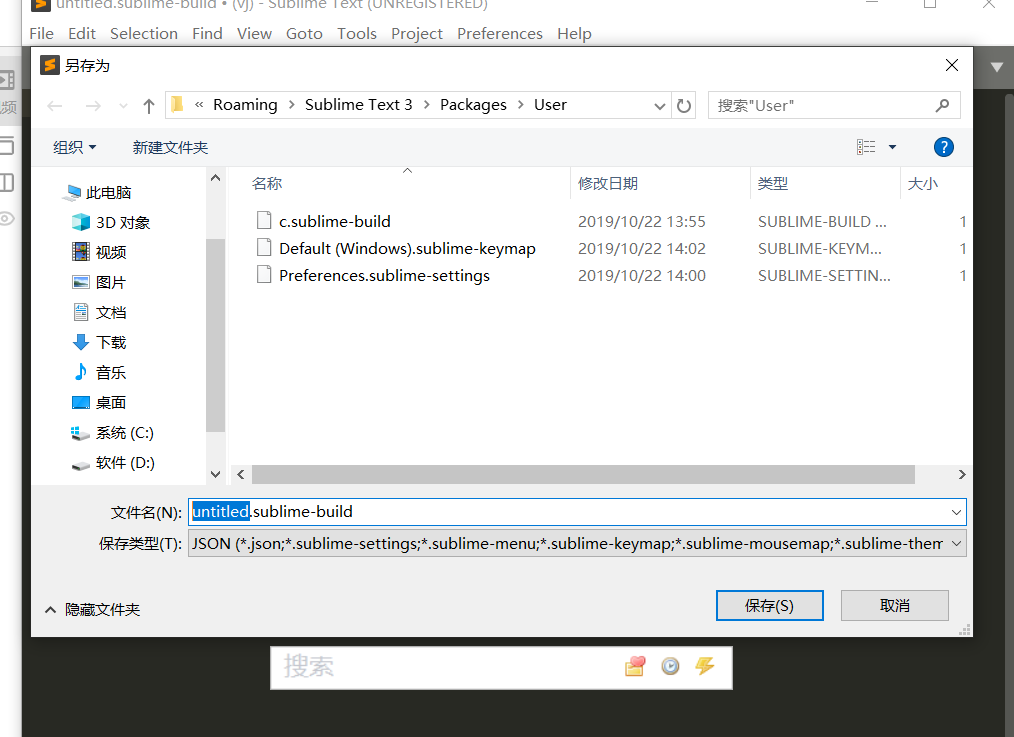
Task: Collapse folders with 隐藏文件夹
Action: 92,610
